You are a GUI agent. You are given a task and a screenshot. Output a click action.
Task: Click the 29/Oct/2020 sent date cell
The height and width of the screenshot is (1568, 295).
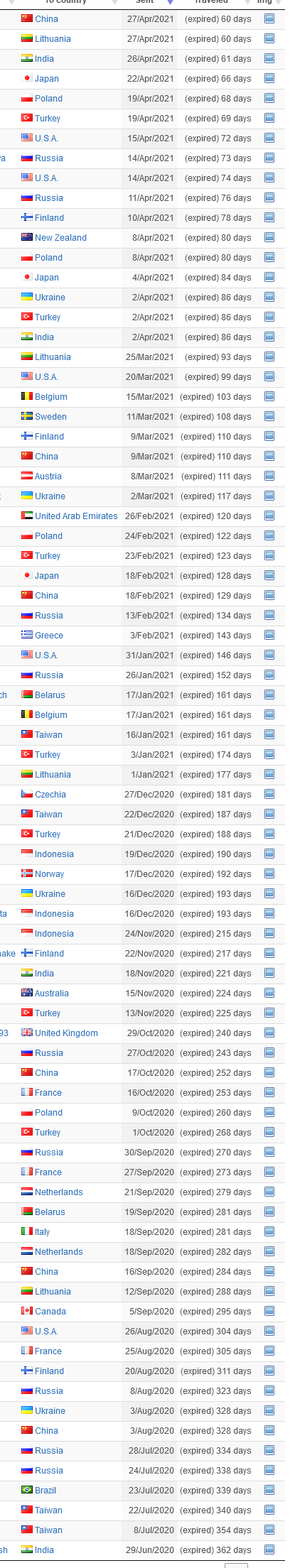pyautogui.click(x=150, y=1033)
